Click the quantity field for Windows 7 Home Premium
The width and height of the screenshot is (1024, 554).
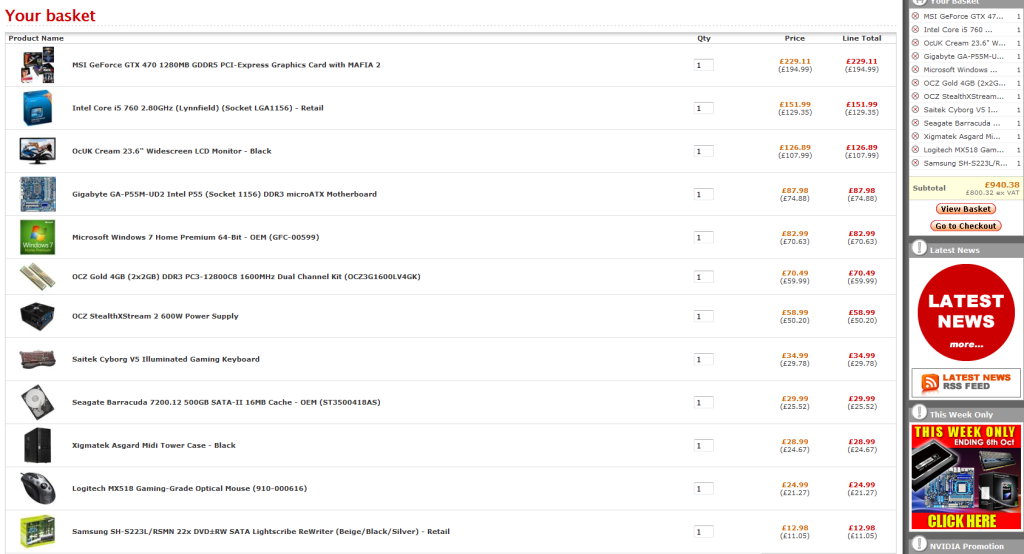click(x=703, y=238)
